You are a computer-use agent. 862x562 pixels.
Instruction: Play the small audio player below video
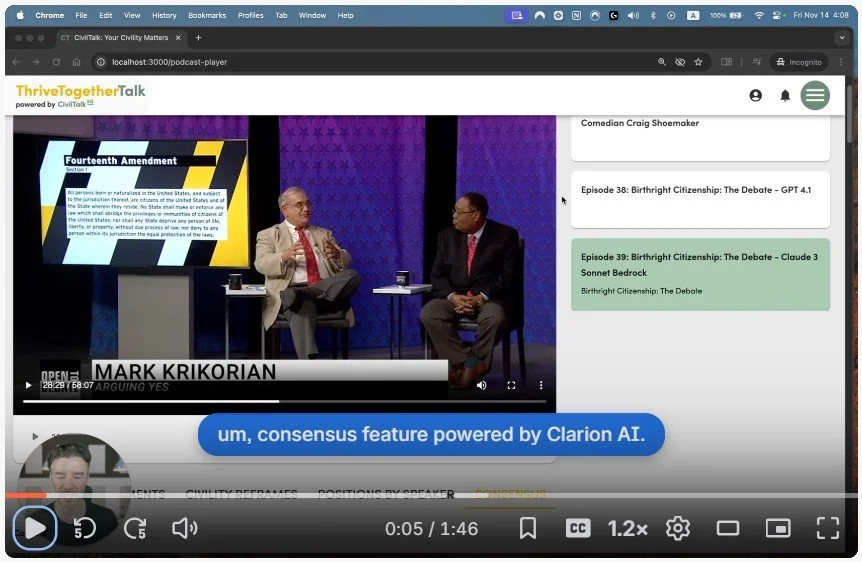point(35,436)
